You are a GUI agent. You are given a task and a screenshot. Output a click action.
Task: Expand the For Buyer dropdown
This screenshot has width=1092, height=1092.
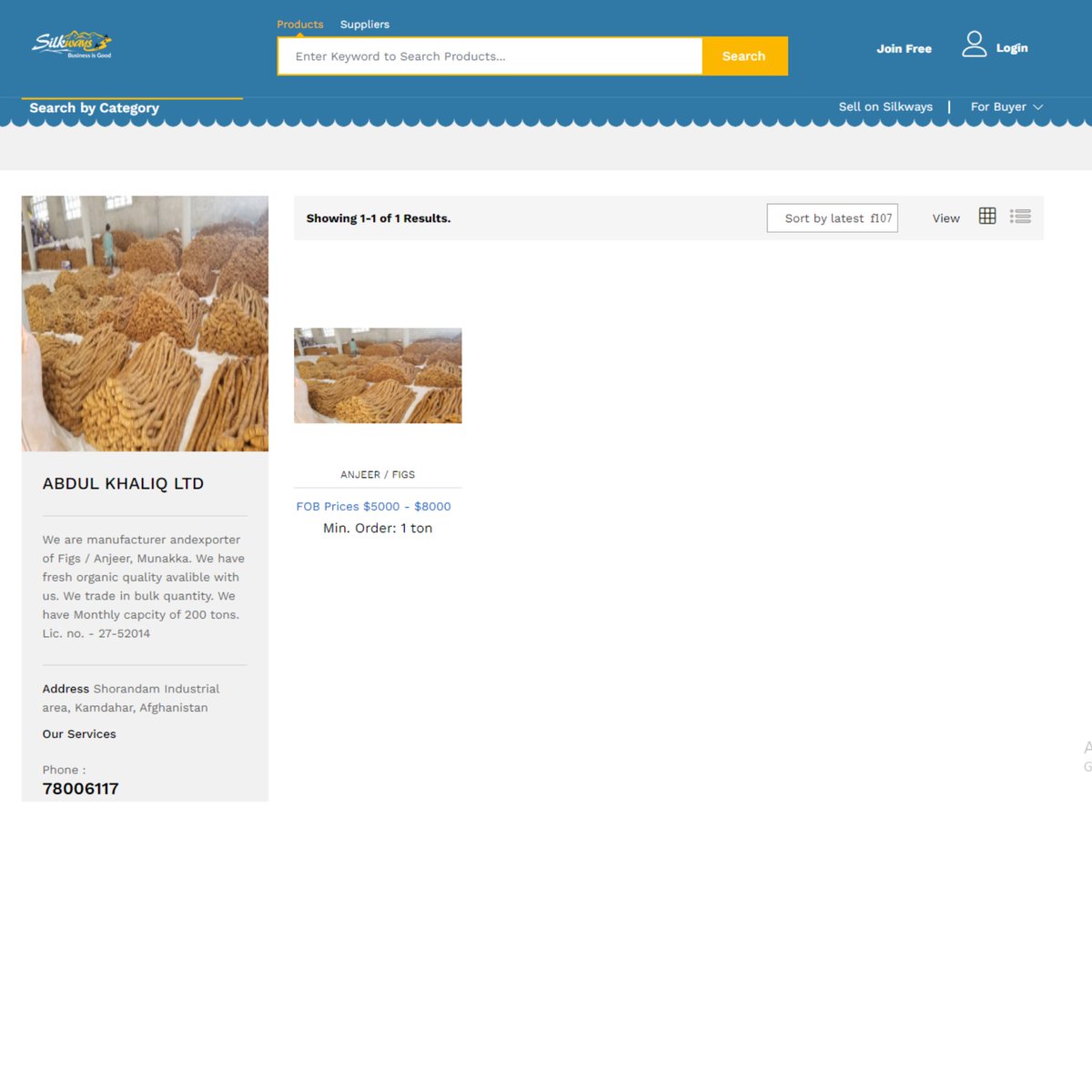[1006, 106]
